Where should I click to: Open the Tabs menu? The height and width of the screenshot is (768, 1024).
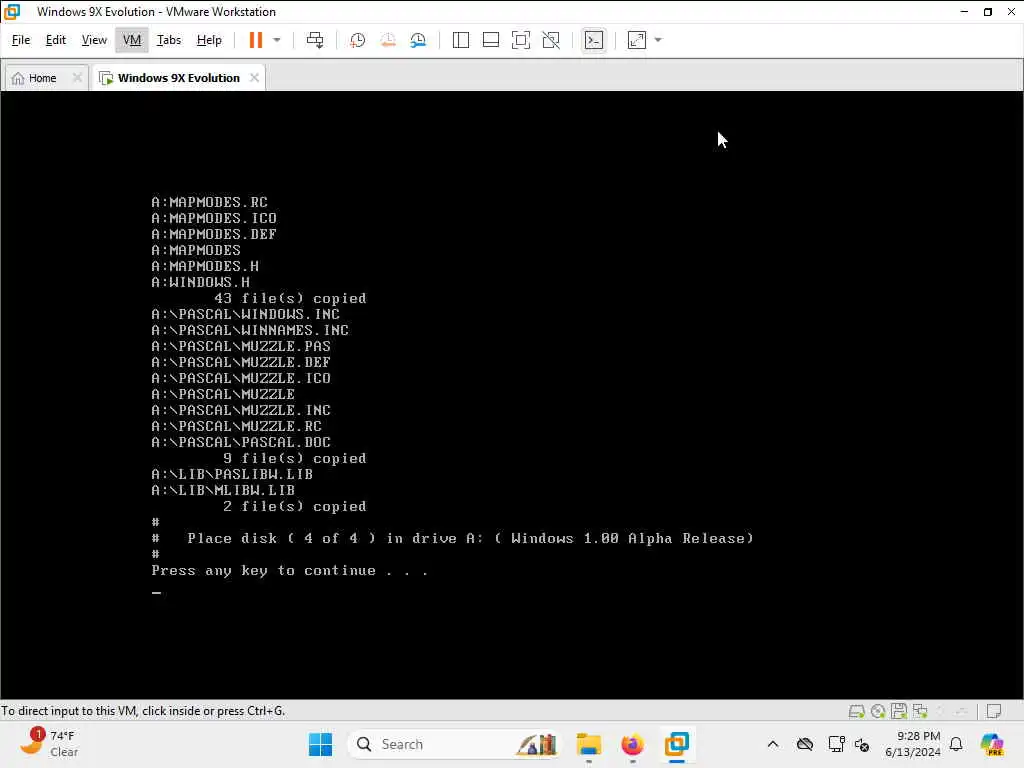[x=168, y=40]
